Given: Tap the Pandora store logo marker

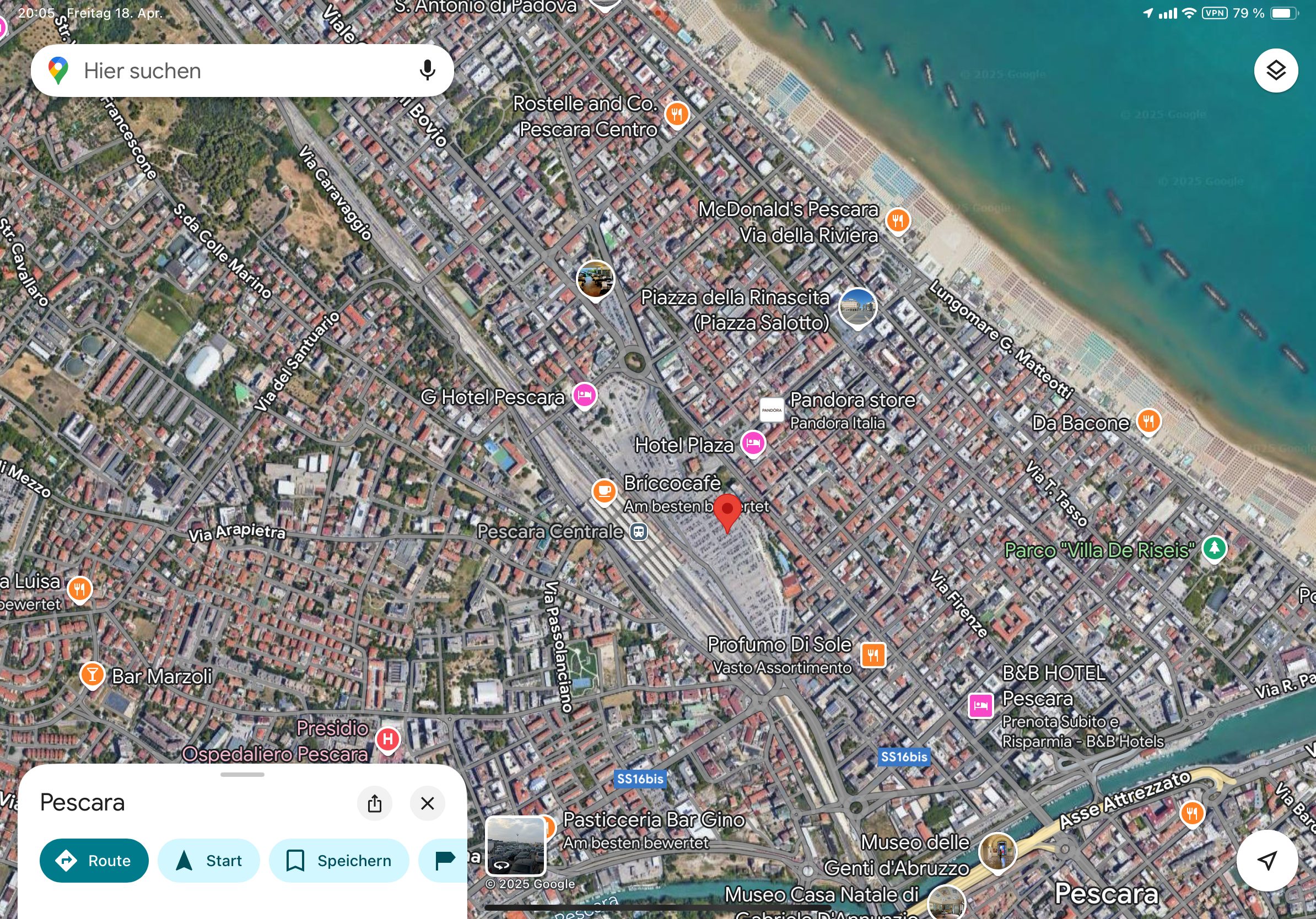Looking at the screenshot, I should (x=772, y=410).
